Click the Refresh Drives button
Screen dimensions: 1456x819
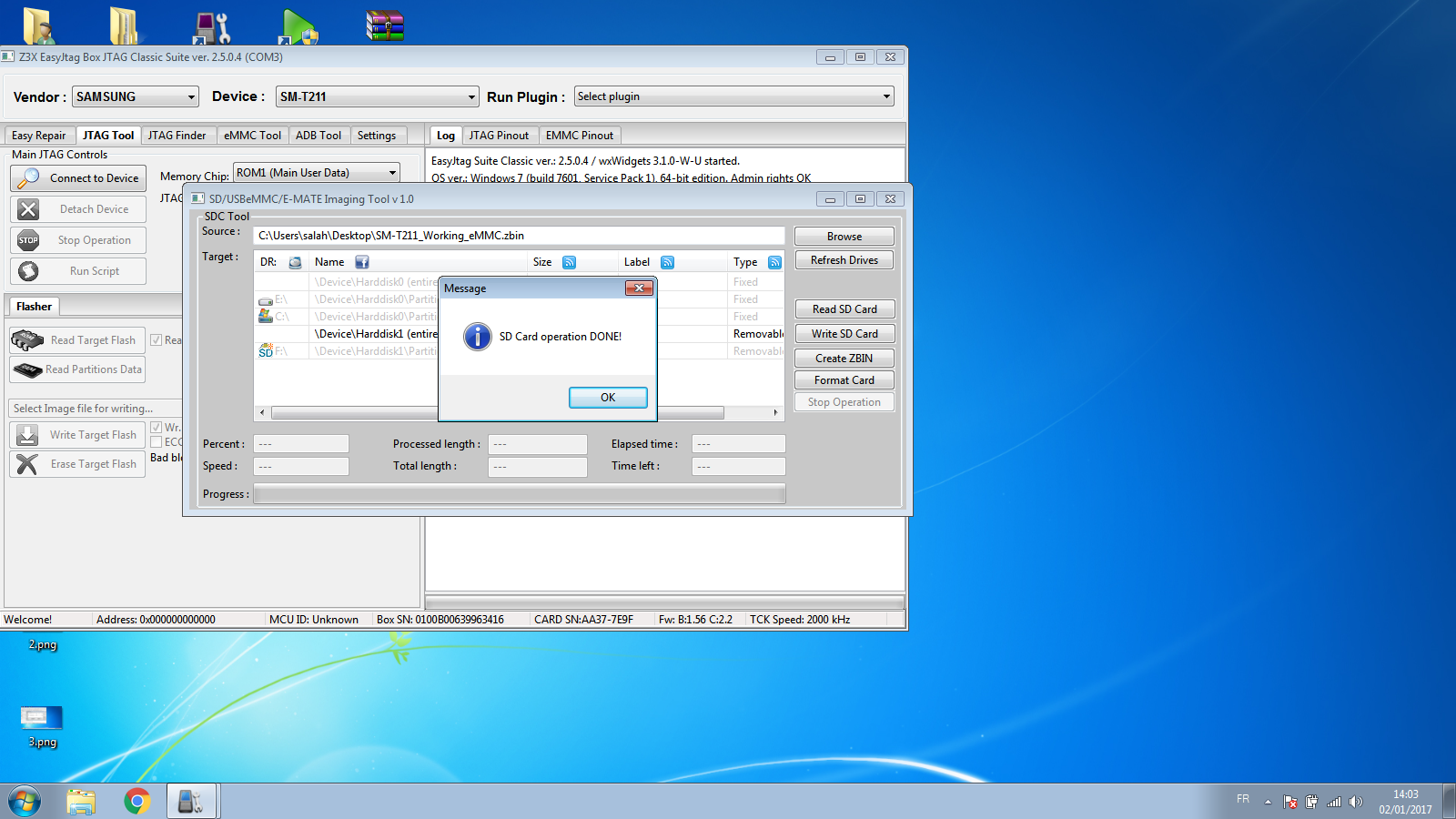(x=844, y=260)
